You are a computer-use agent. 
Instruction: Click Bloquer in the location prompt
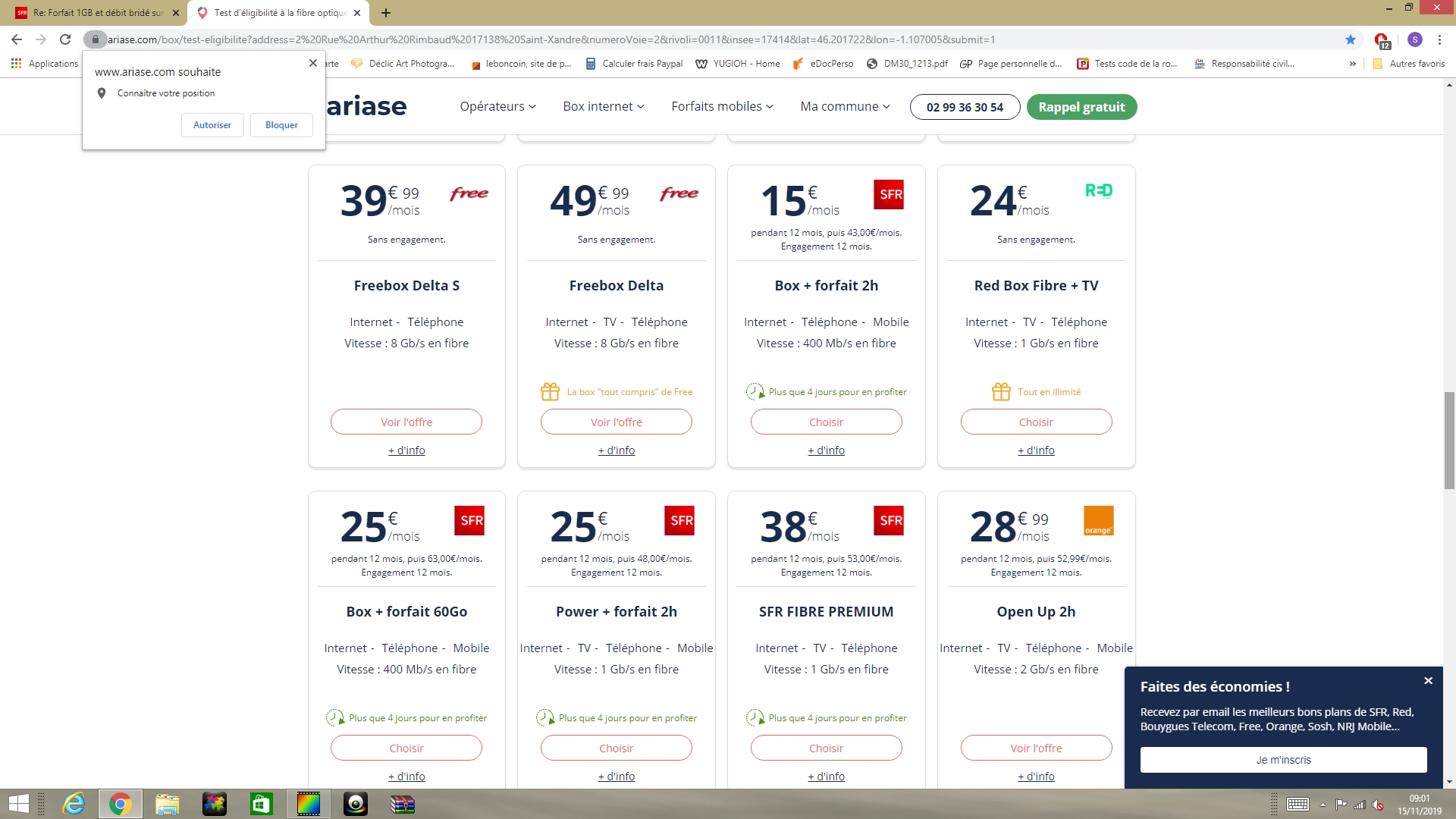(281, 125)
